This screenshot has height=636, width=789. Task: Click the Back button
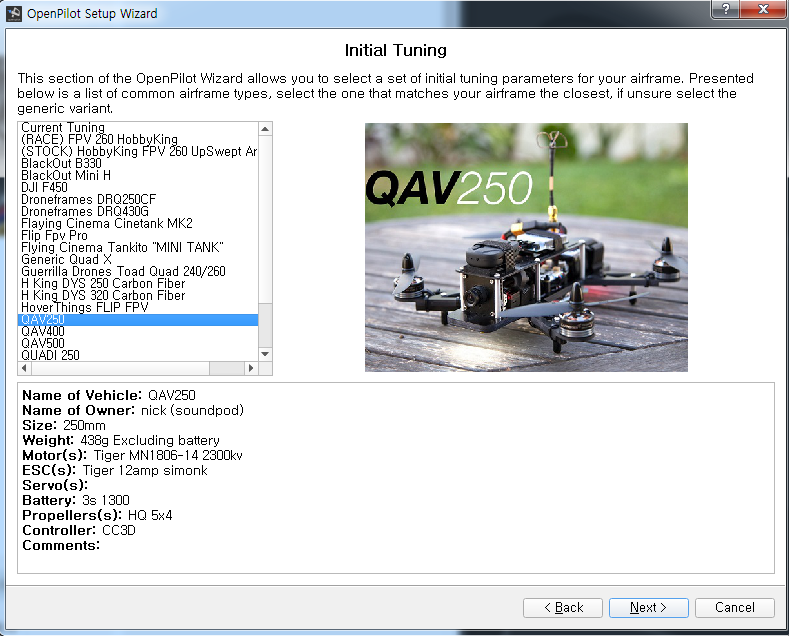pos(563,607)
